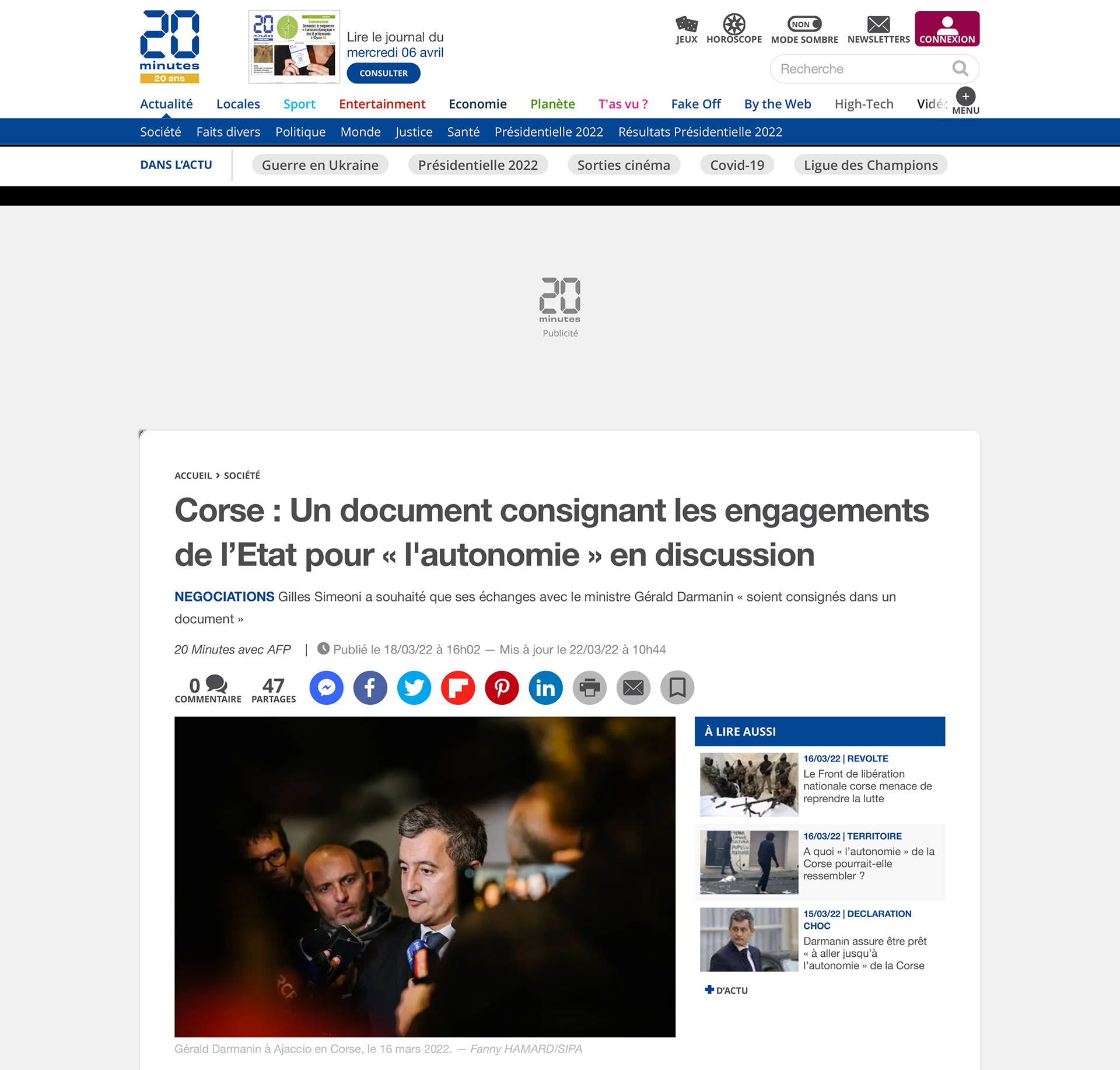Share the article on Twitter
This screenshot has width=1120, height=1070.
414,688
